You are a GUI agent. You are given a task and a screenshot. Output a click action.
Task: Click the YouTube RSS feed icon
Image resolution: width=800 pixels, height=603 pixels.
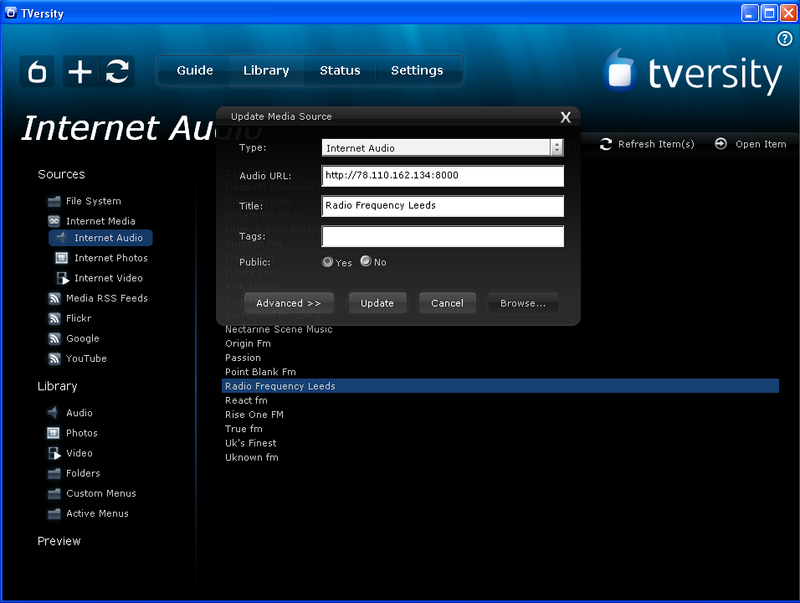click(x=55, y=359)
